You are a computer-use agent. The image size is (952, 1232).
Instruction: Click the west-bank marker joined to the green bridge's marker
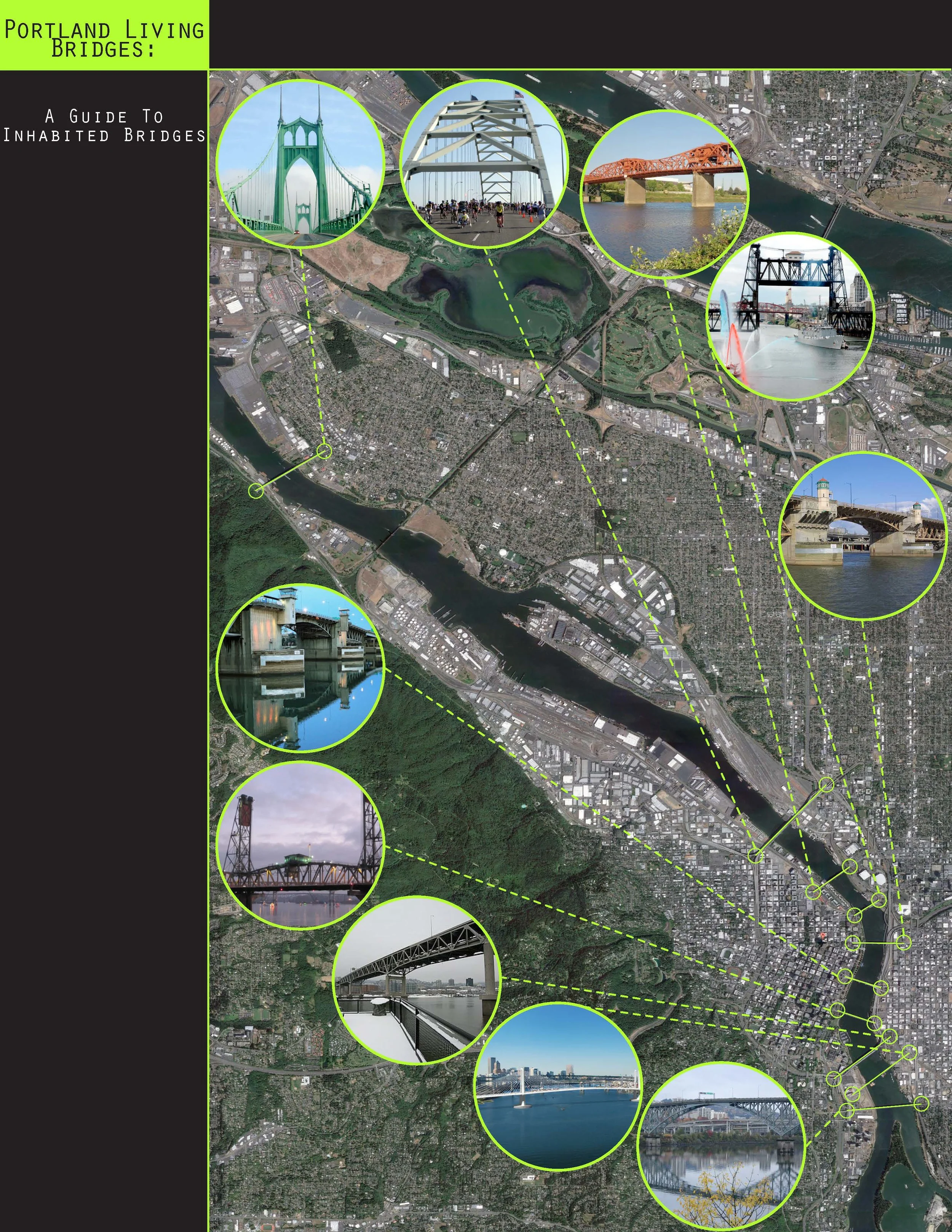point(256,490)
